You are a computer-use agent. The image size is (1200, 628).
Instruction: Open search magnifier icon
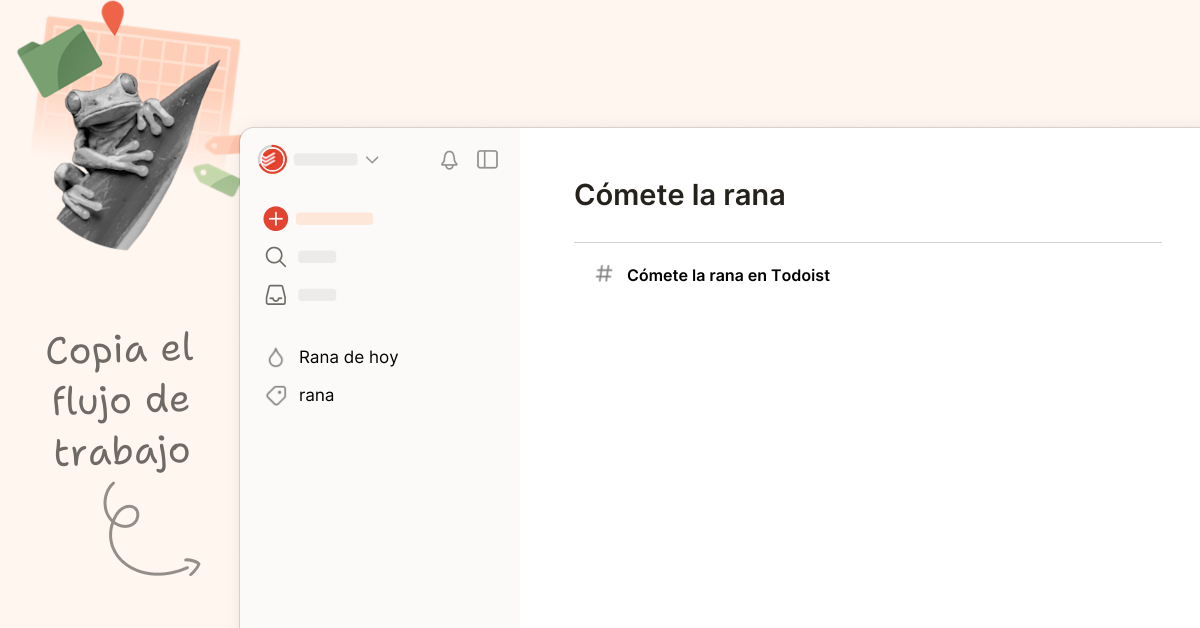tap(275, 257)
